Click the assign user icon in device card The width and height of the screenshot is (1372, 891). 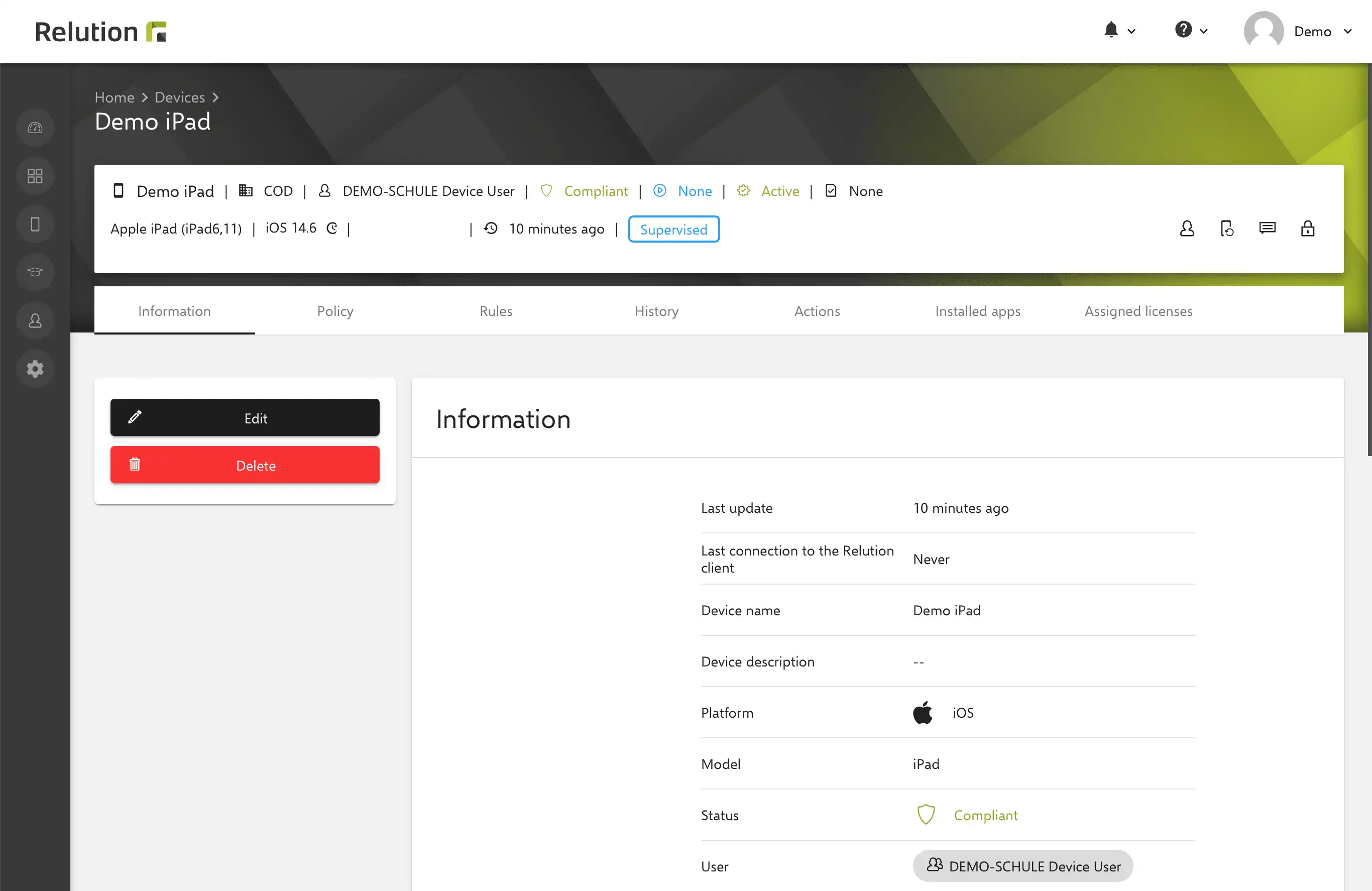(1187, 229)
